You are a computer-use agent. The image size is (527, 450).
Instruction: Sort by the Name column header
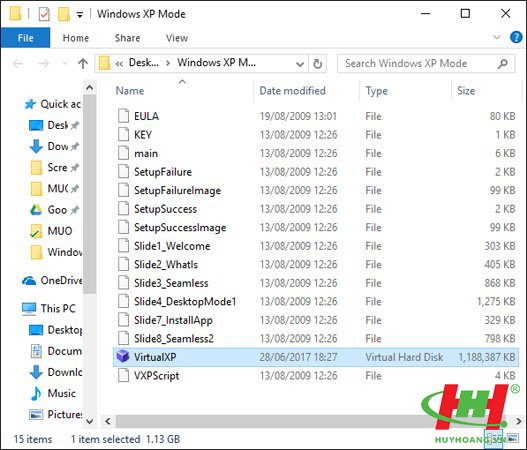point(130,91)
